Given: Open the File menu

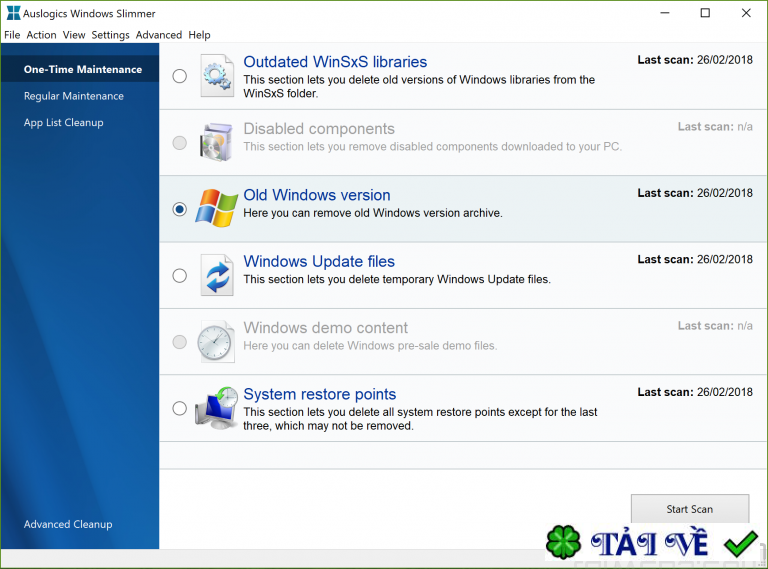Looking at the screenshot, I should coord(12,35).
